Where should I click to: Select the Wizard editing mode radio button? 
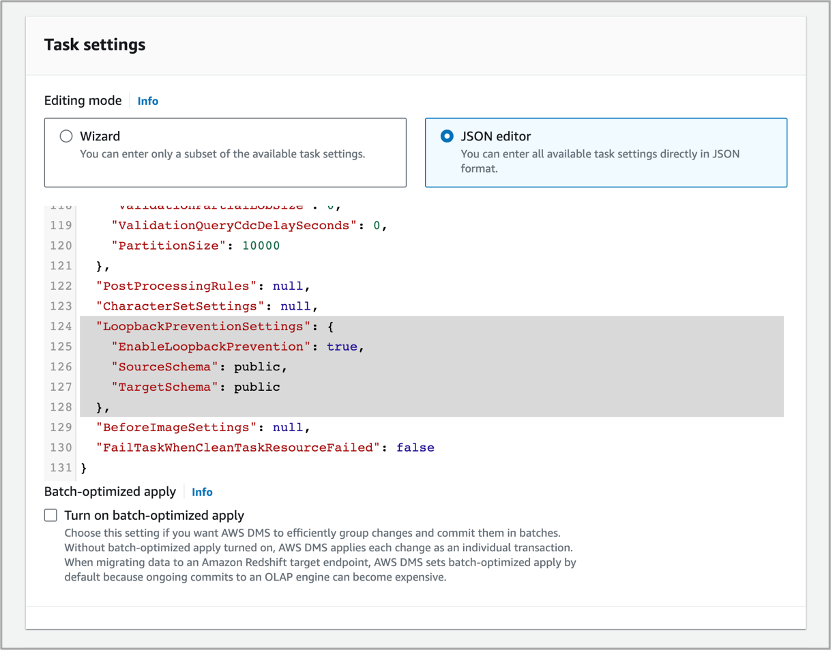(x=66, y=136)
